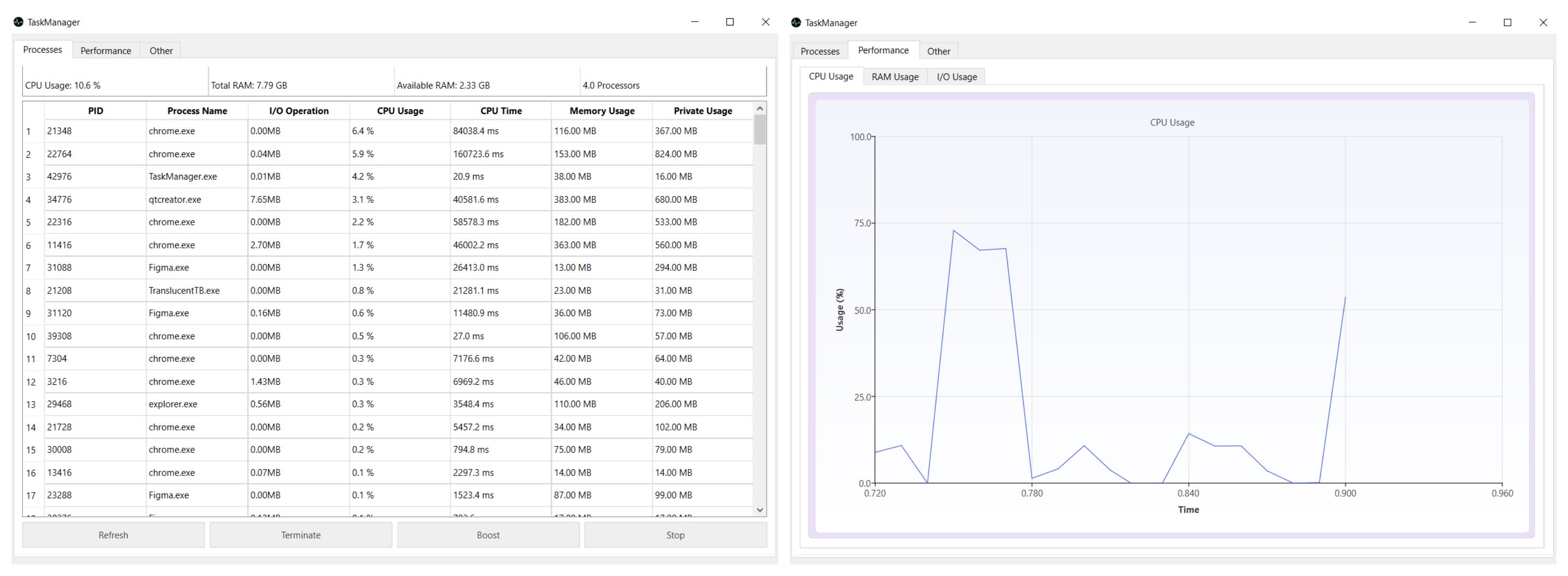Image resolution: width=1568 pixels, height=576 pixels.
Task: Open the I/O Usage tab
Action: click(956, 76)
